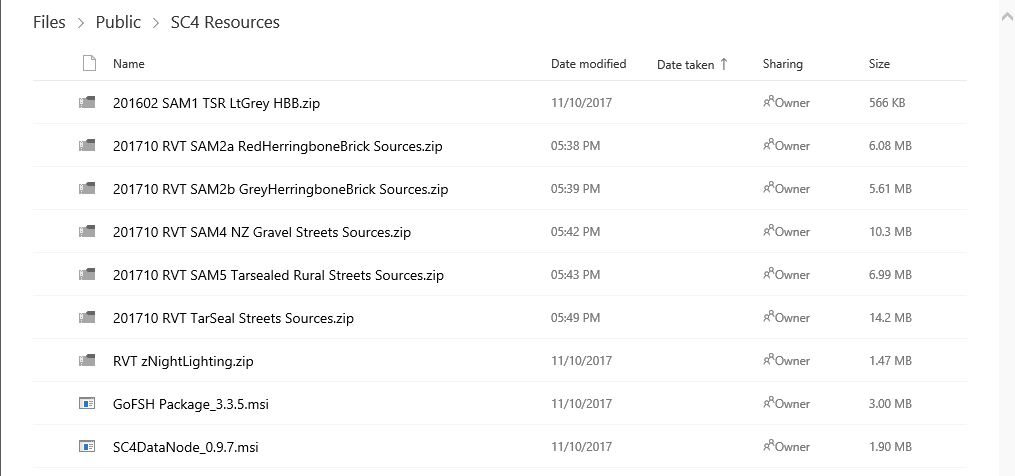Click the zip icon for SAM5 Tarsealed Rural Streets

coord(87,275)
